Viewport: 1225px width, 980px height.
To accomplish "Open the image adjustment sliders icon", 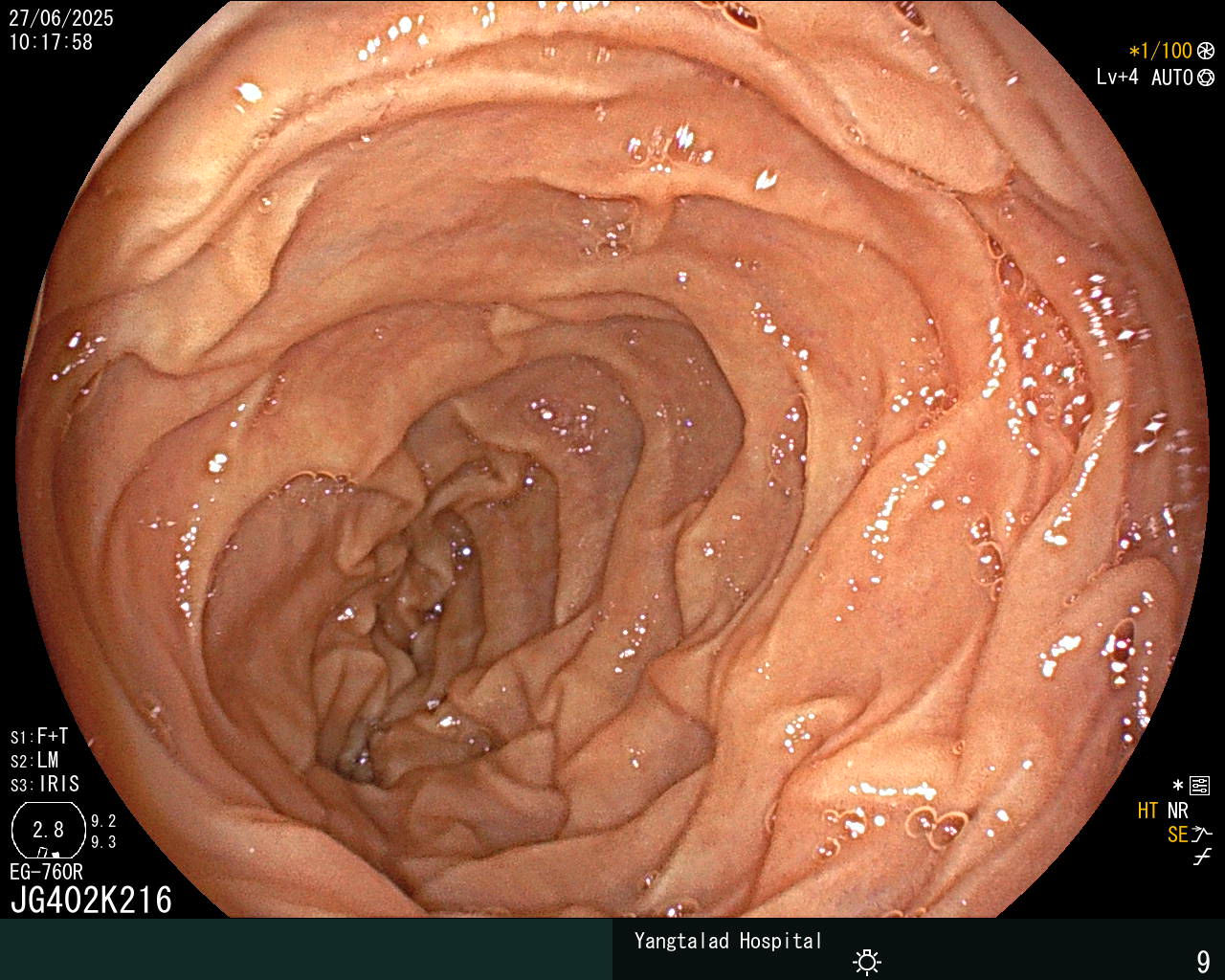I will coord(1199,786).
